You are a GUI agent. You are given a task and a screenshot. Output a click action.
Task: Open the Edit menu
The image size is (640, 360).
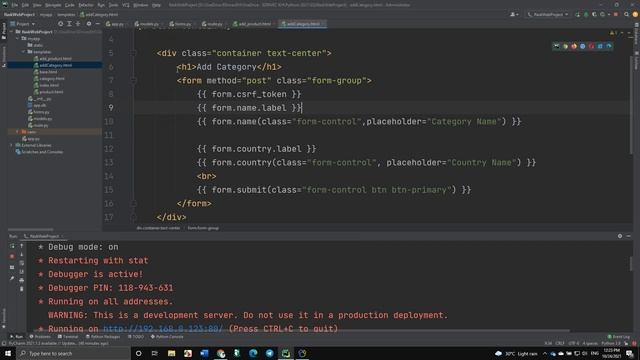(25, 5)
